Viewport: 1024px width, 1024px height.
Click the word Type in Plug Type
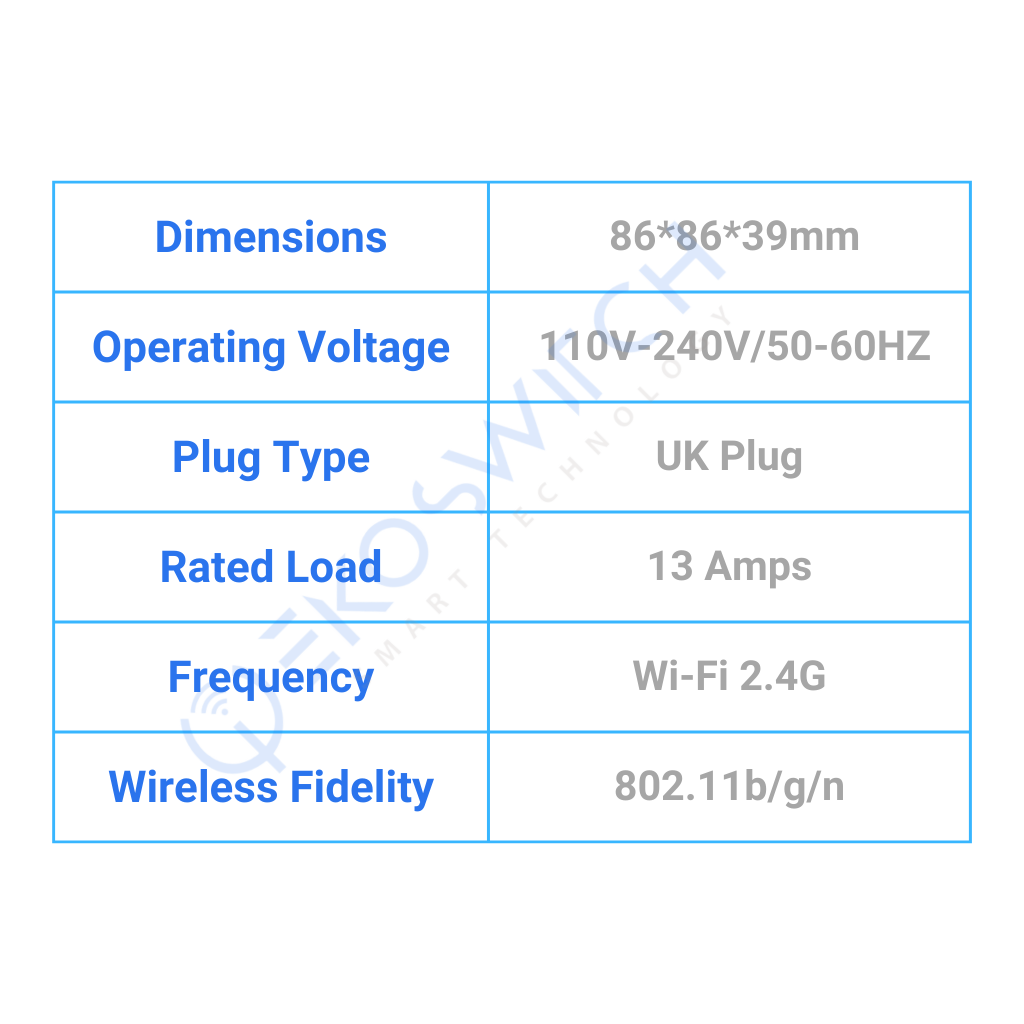click(x=321, y=458)
